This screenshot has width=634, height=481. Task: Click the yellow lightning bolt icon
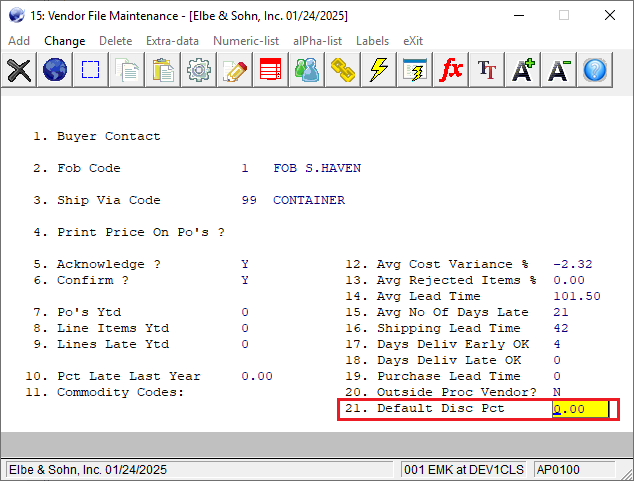coord(379,70)
